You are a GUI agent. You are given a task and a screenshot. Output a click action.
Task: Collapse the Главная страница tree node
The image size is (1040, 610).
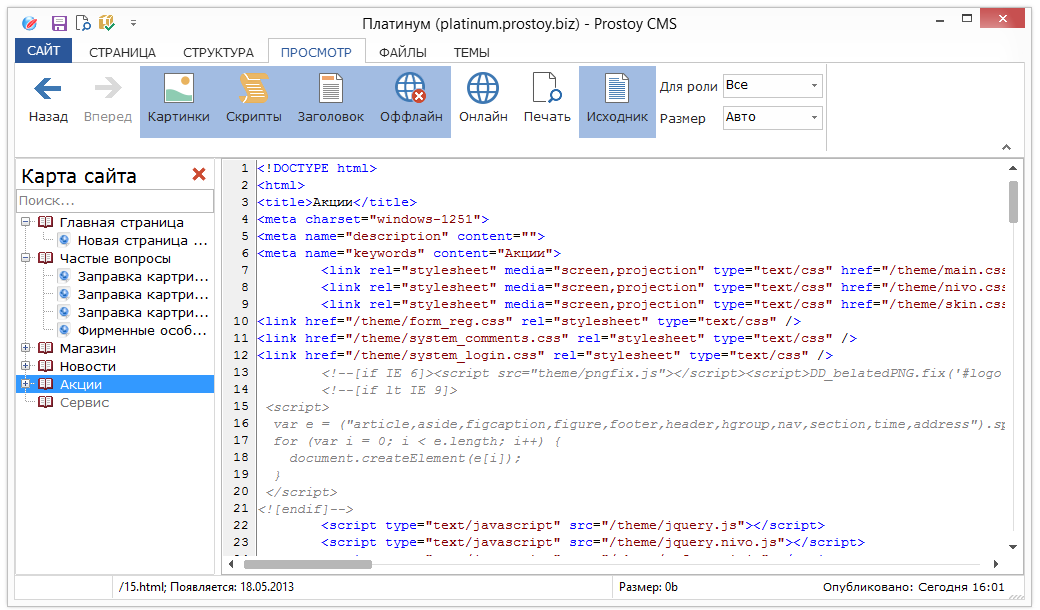click(26, 222)
